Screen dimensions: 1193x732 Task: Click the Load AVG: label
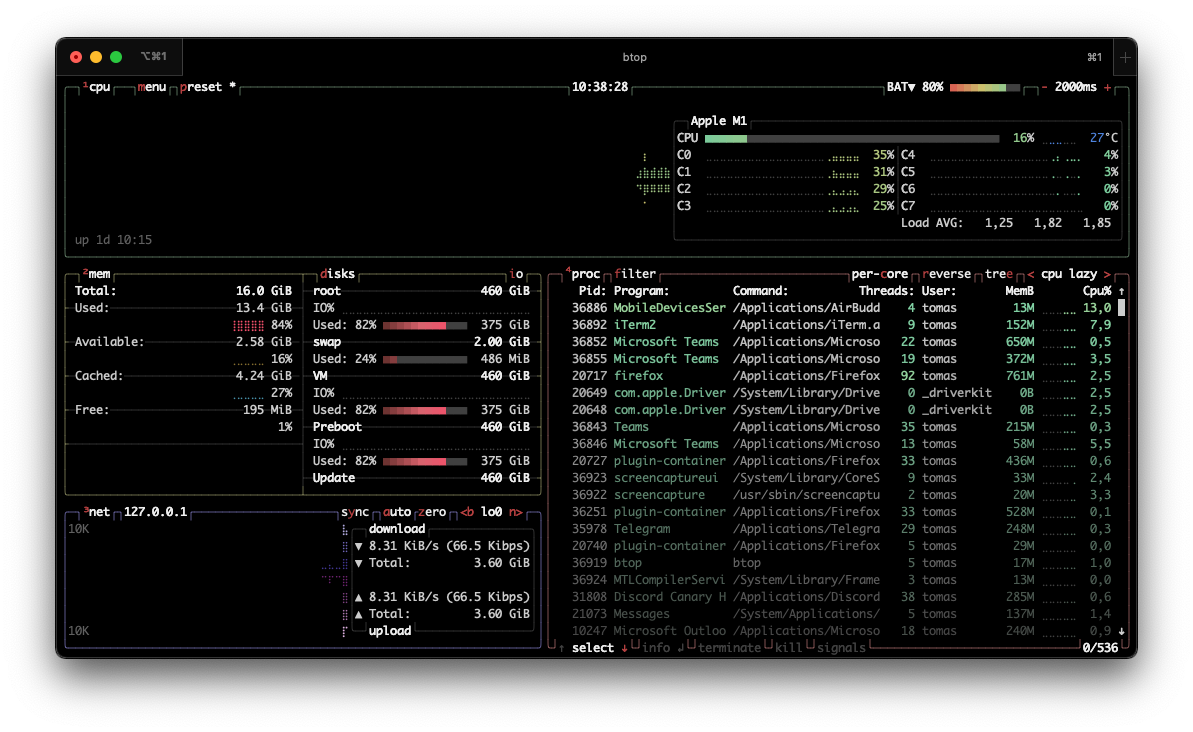point(932,223)
